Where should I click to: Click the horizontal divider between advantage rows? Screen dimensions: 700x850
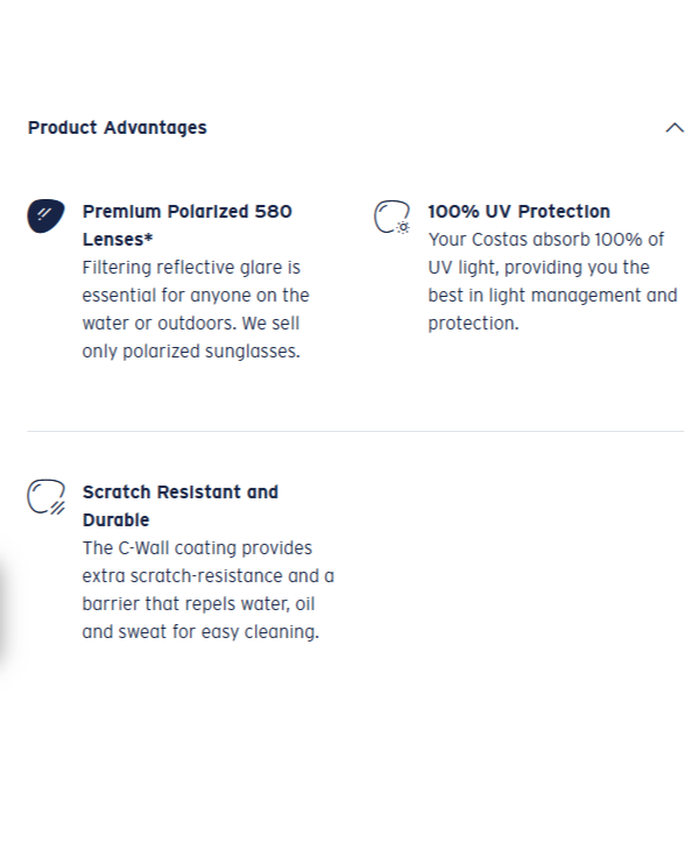coord(355,431)
